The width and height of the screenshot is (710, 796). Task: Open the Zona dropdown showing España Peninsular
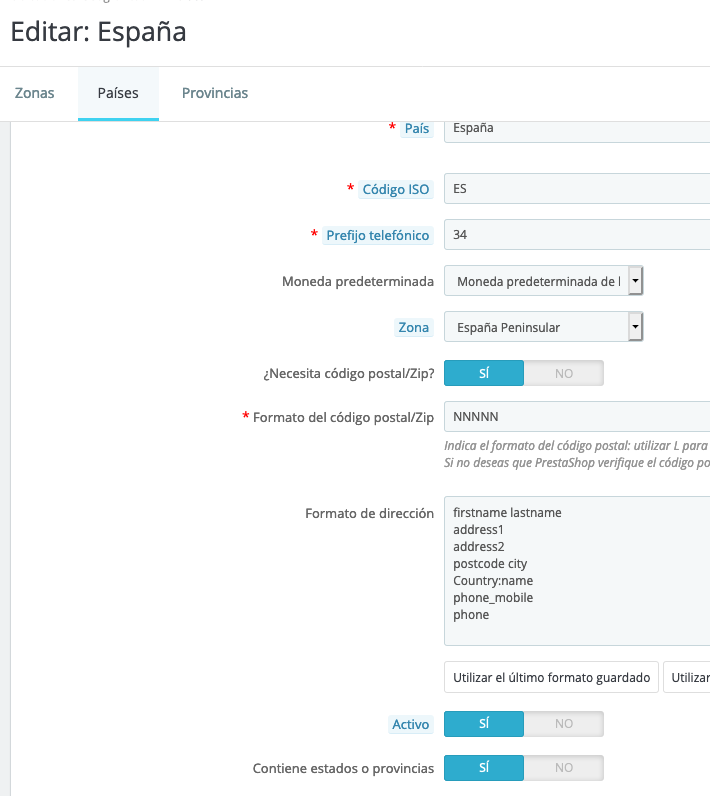[544, 327]
